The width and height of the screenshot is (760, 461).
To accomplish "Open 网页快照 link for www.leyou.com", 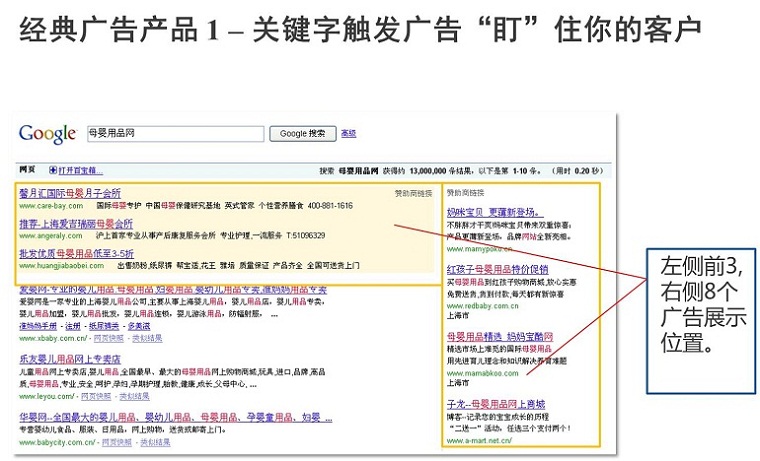I will point(96,397).
